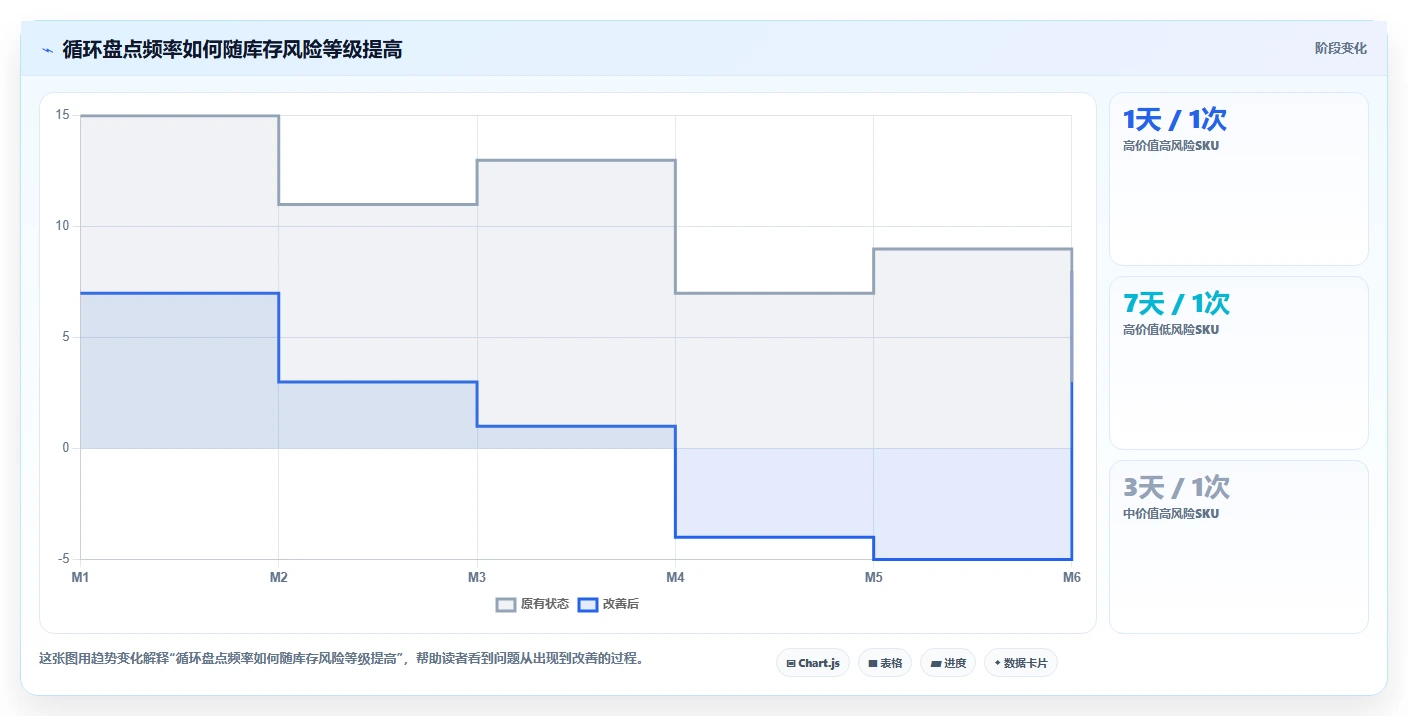Select the 进度 tag
1408x716 pixels.
948,663
